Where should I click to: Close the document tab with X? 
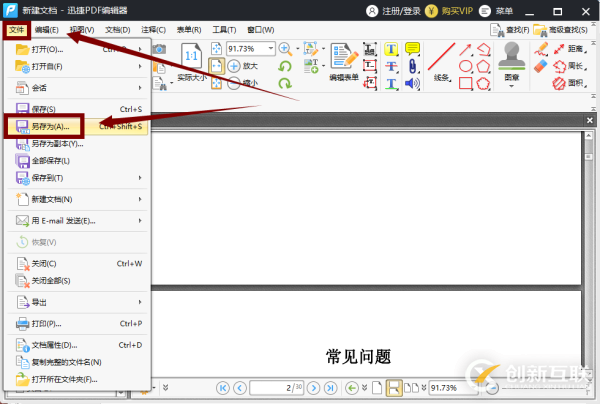pos(590,121)
